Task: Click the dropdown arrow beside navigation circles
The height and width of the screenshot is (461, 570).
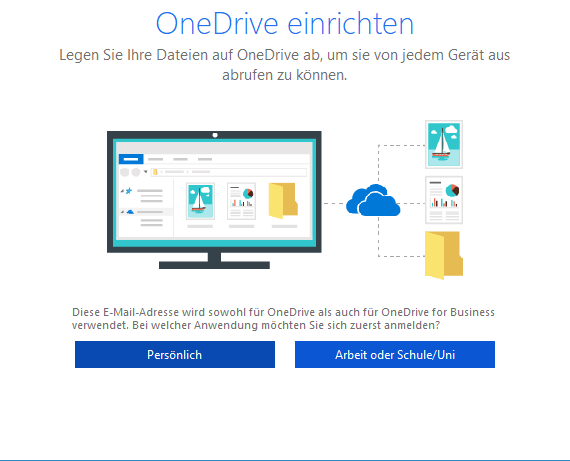Action: [145, 172]
